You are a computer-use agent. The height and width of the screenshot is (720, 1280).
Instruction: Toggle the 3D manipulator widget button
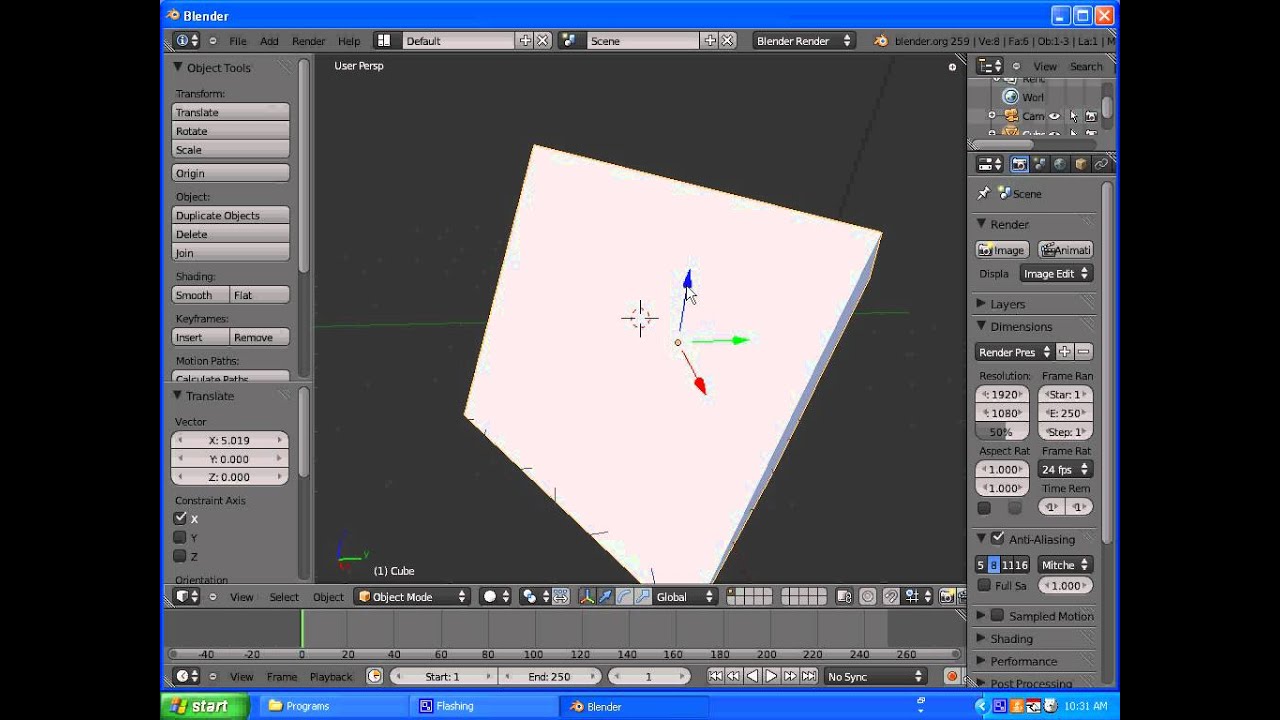(x=587, y=596)
